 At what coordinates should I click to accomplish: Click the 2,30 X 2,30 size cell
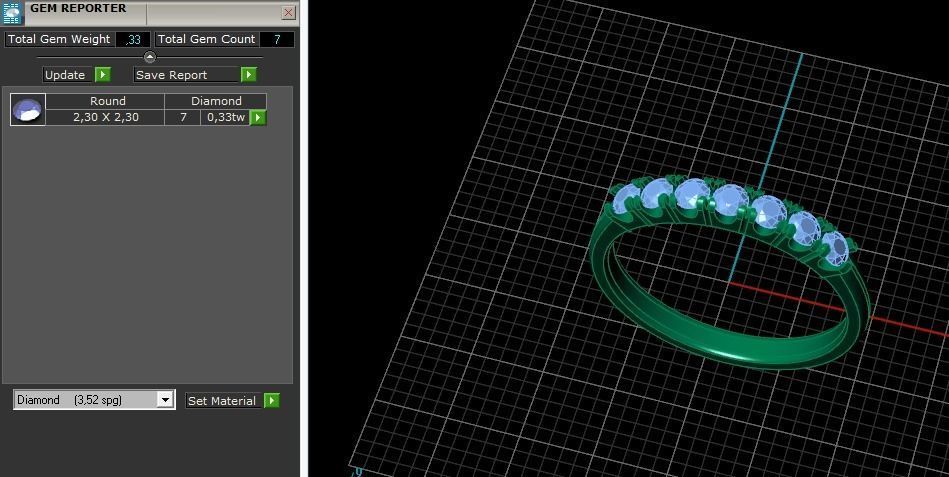(x=105, y=117)
